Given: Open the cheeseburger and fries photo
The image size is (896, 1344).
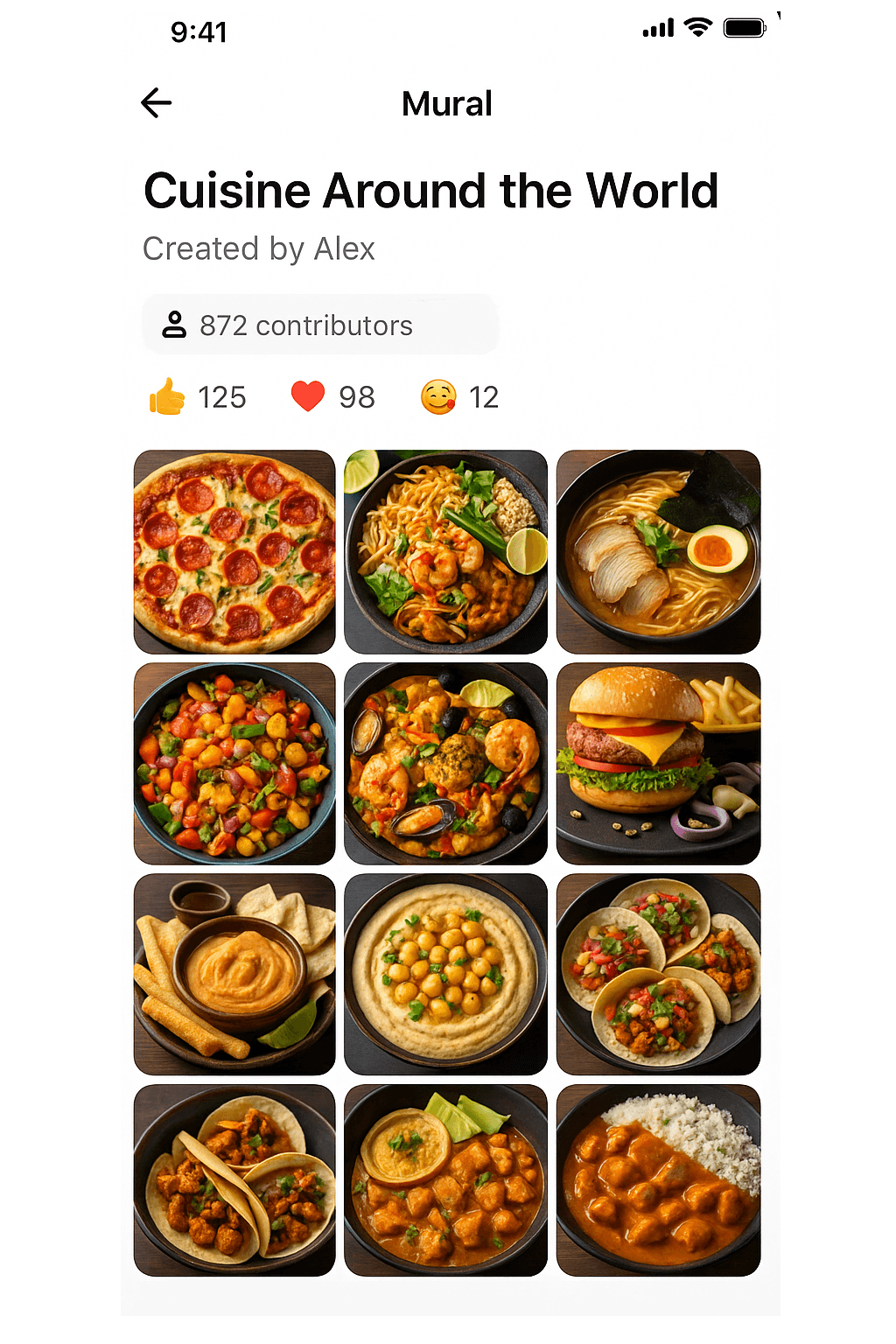Looking at the screenshot, I should click(x=658, y=764).
